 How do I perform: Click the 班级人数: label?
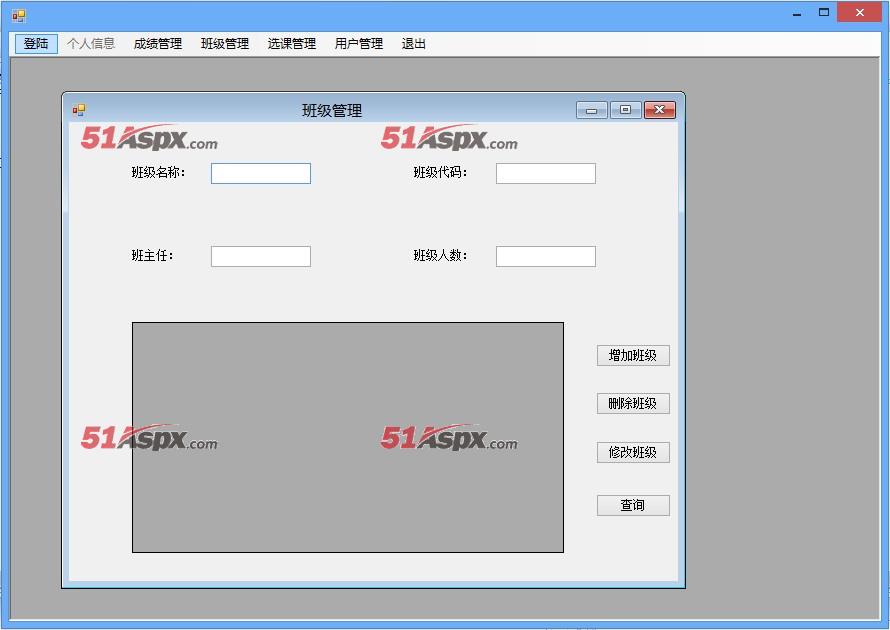(440, 255)
